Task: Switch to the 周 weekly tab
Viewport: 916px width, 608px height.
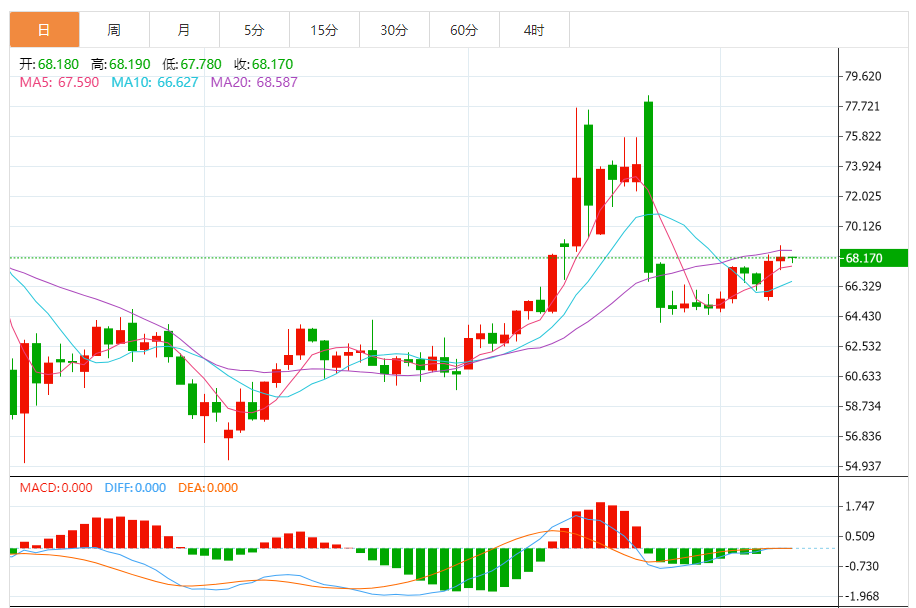Action: [114, 30]
